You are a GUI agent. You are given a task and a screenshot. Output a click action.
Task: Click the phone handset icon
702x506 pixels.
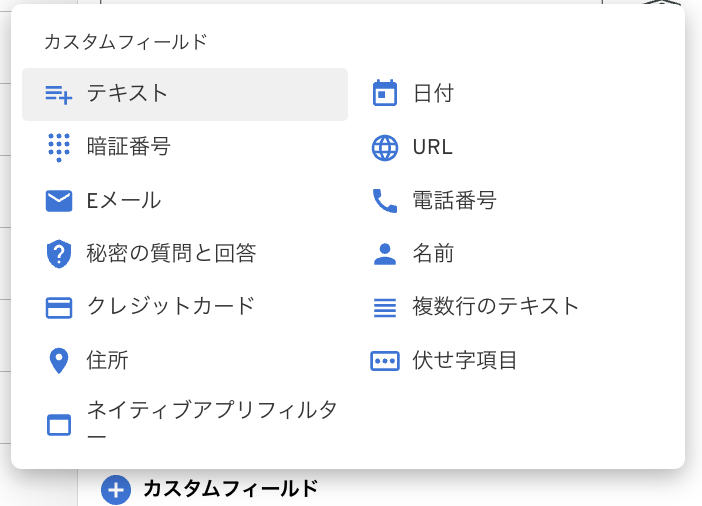[x=385, y=200]
